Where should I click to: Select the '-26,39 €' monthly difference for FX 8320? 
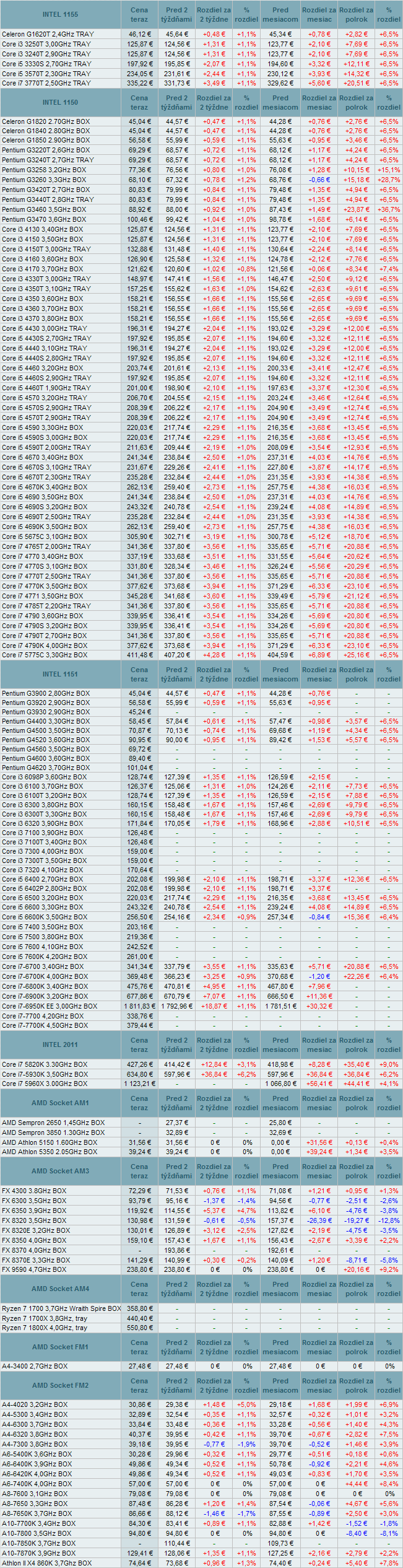click(x=319, y=1220)
